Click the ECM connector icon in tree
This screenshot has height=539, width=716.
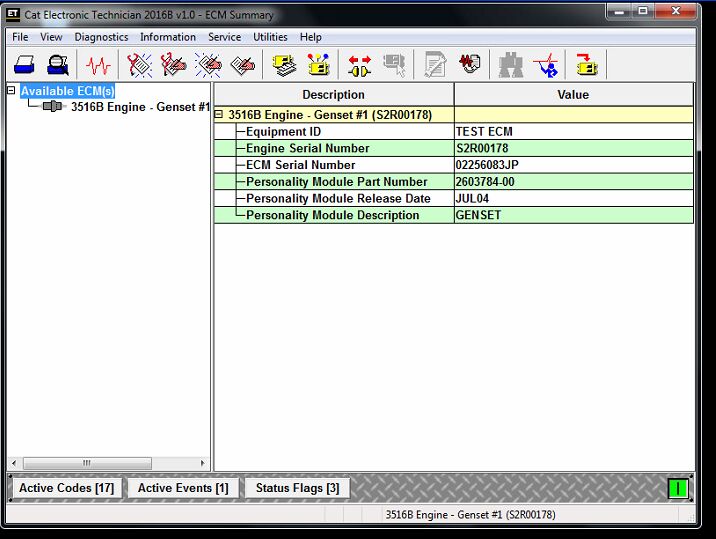[x=52, y=106]
